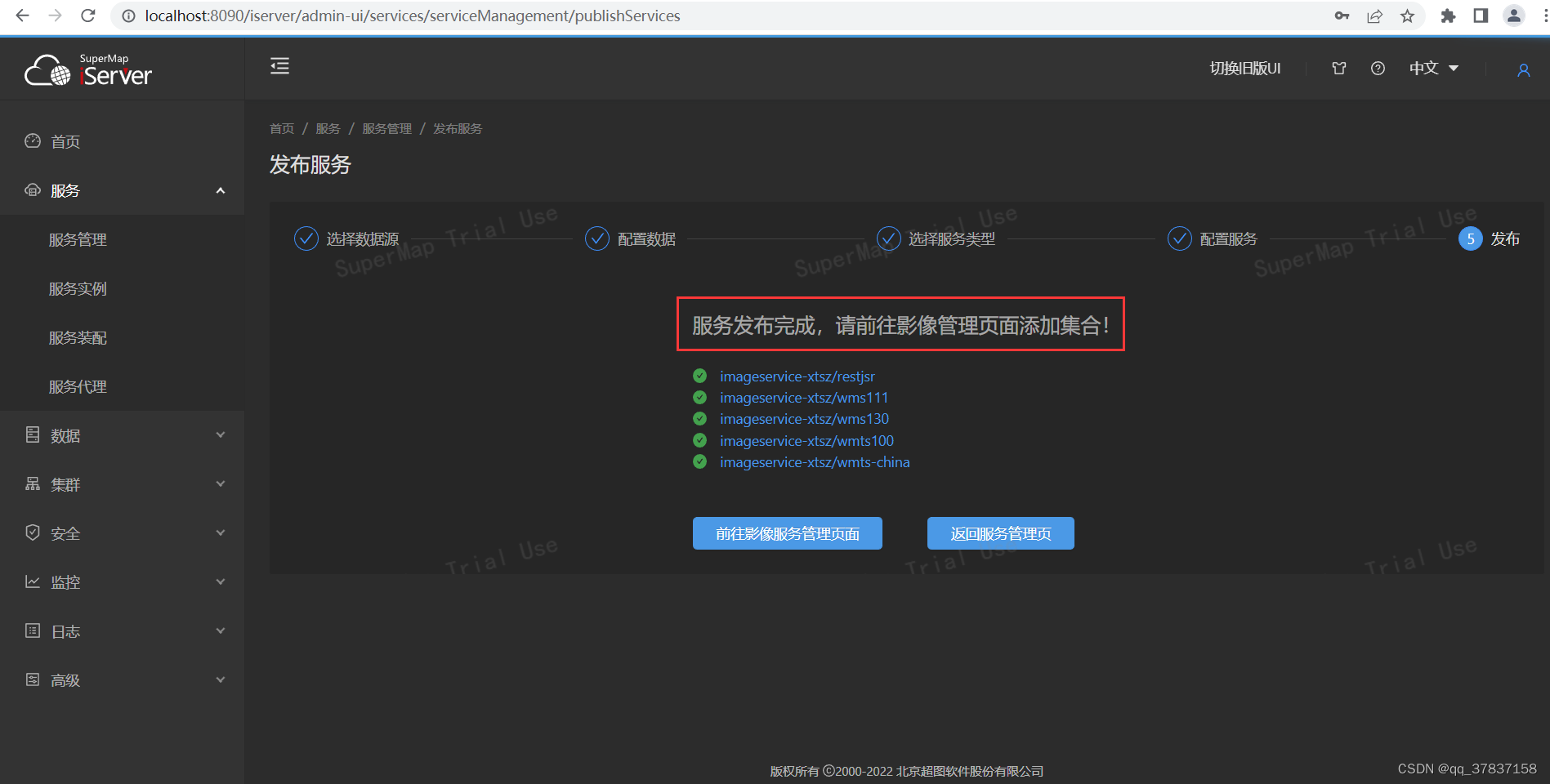Expand the 高级 menu chevron
Image resolution: width=1550 pixels, height=784 pixels.
point(220,679)
